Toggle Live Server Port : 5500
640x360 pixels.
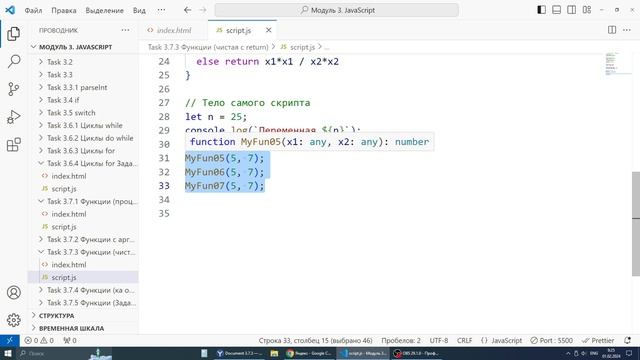[551, 340]
